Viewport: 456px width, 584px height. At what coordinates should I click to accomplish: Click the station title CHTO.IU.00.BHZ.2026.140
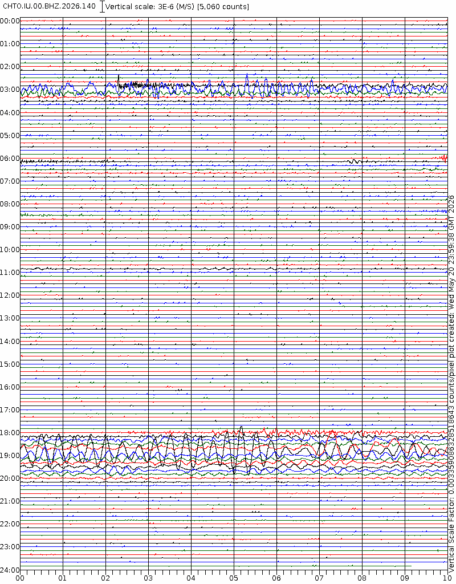(x=49, y=6)
